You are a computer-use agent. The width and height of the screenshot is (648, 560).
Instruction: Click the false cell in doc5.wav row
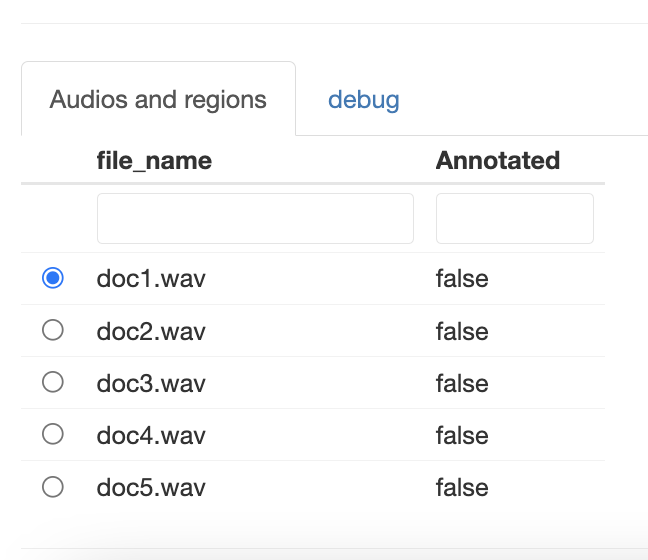tap(462, 488)
